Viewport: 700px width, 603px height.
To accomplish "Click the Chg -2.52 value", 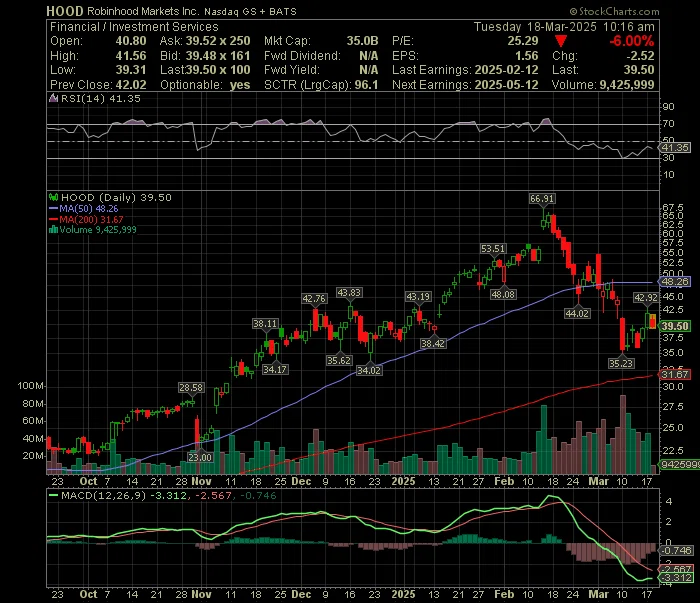I will [x=640, y=56].
